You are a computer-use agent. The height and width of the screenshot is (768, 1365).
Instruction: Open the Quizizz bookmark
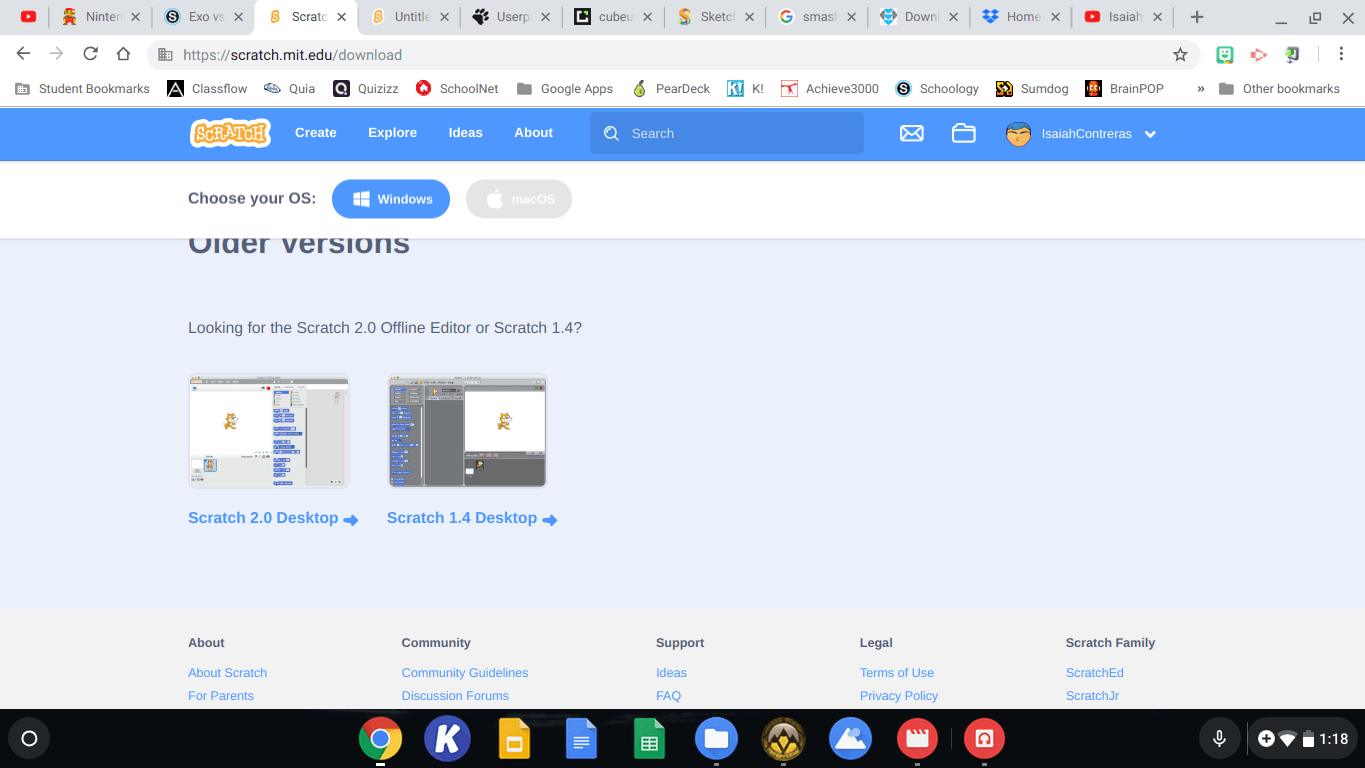click(366, 89)
